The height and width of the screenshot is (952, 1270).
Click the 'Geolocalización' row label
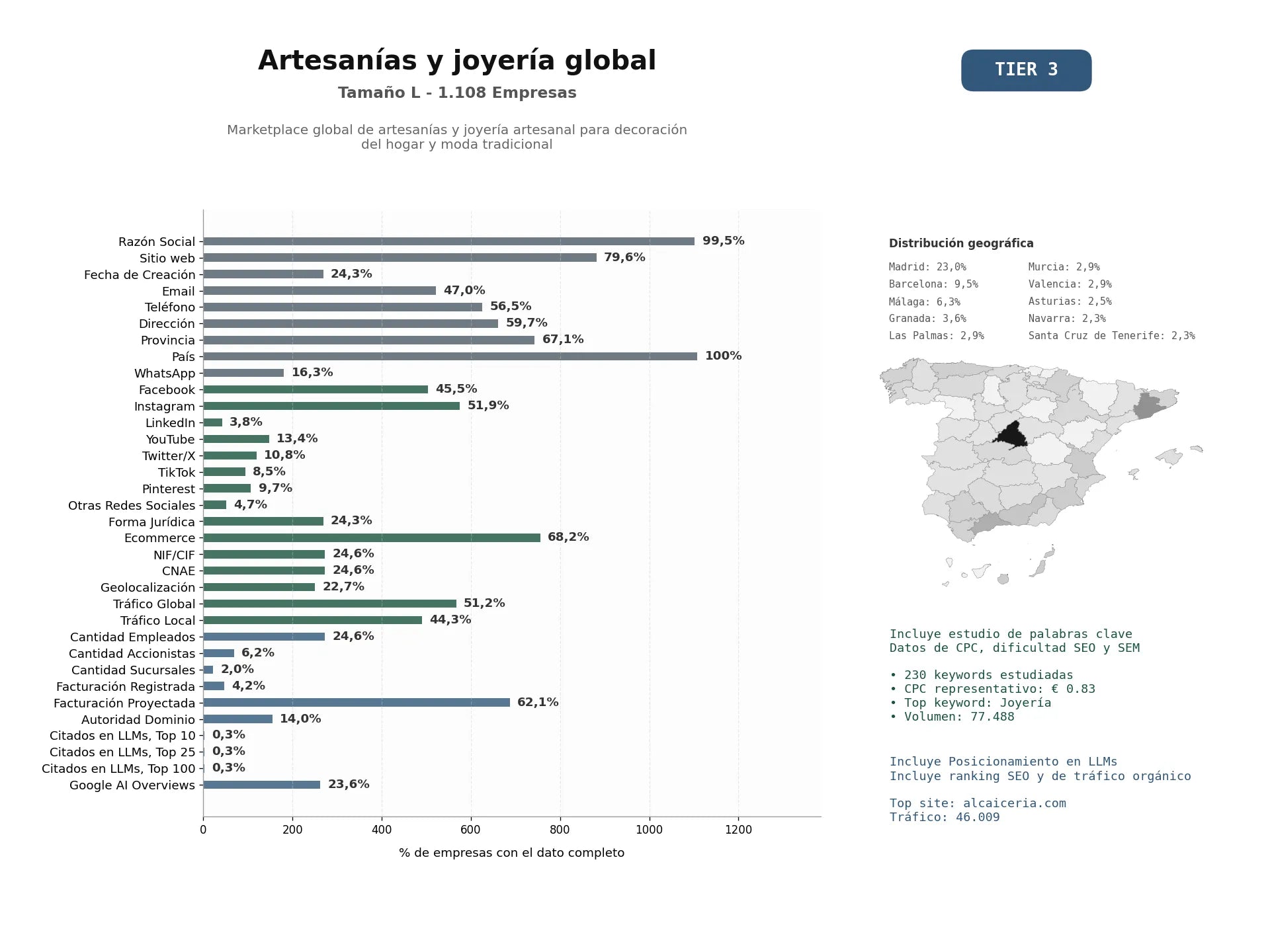[148, 588]
